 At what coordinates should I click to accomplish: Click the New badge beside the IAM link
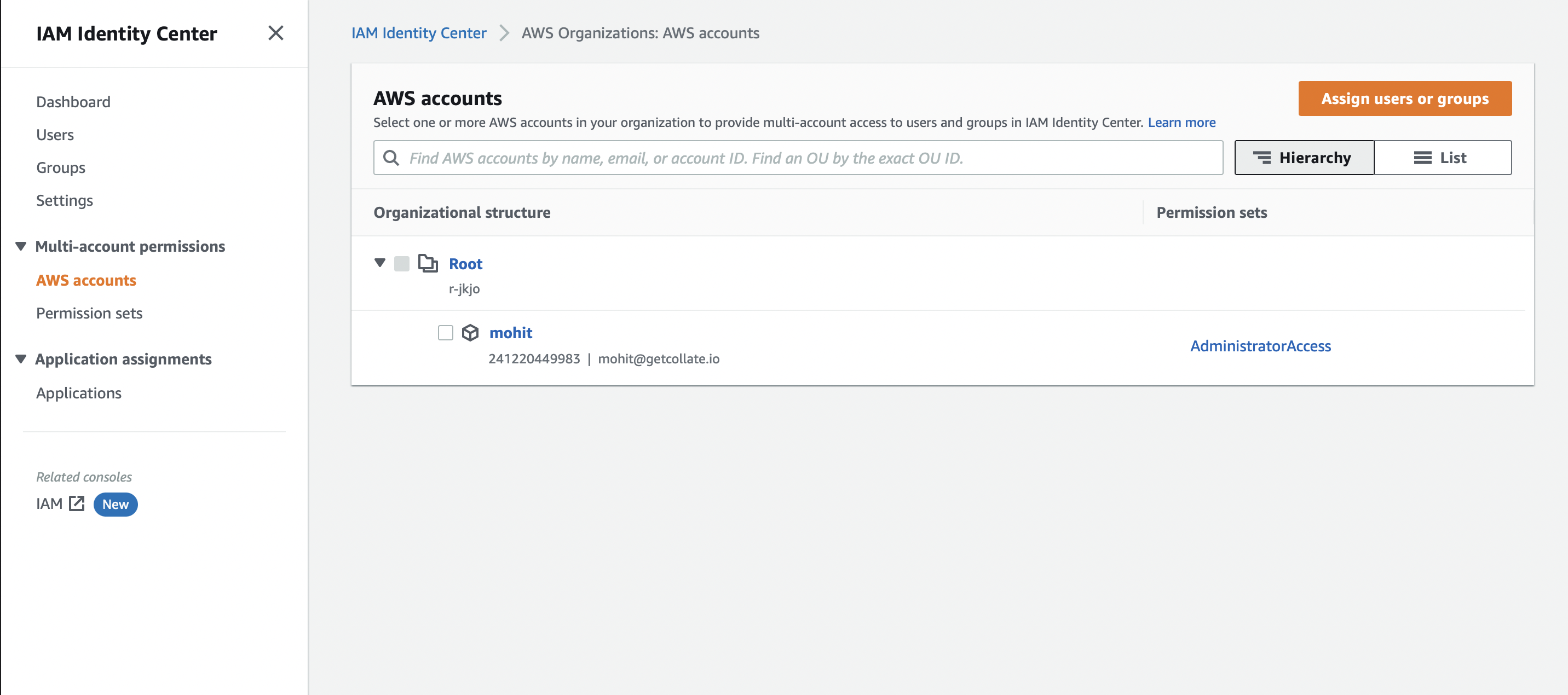coord(116,504)
